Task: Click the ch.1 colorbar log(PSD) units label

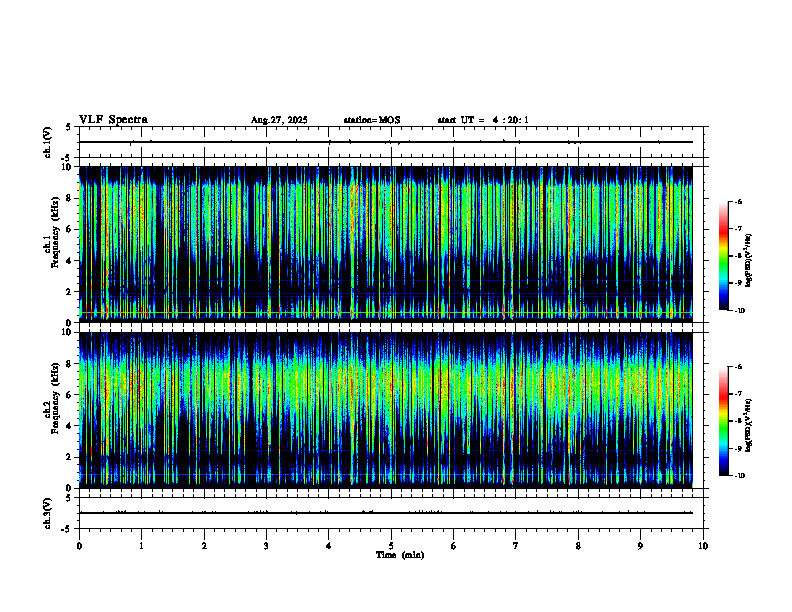Action: (x=749, y=261)
